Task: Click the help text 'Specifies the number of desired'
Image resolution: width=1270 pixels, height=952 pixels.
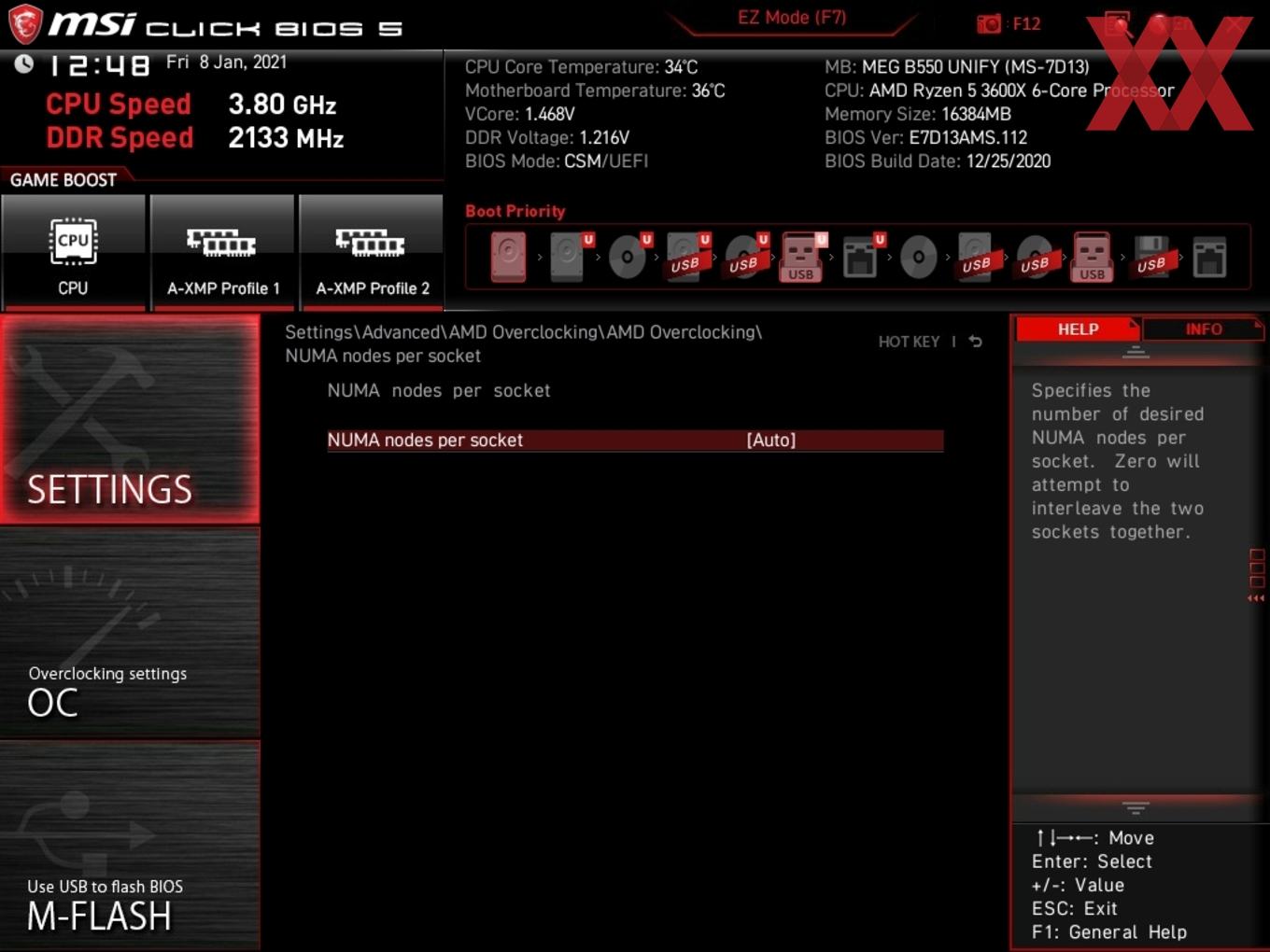Action: [x=1117, y=402]
